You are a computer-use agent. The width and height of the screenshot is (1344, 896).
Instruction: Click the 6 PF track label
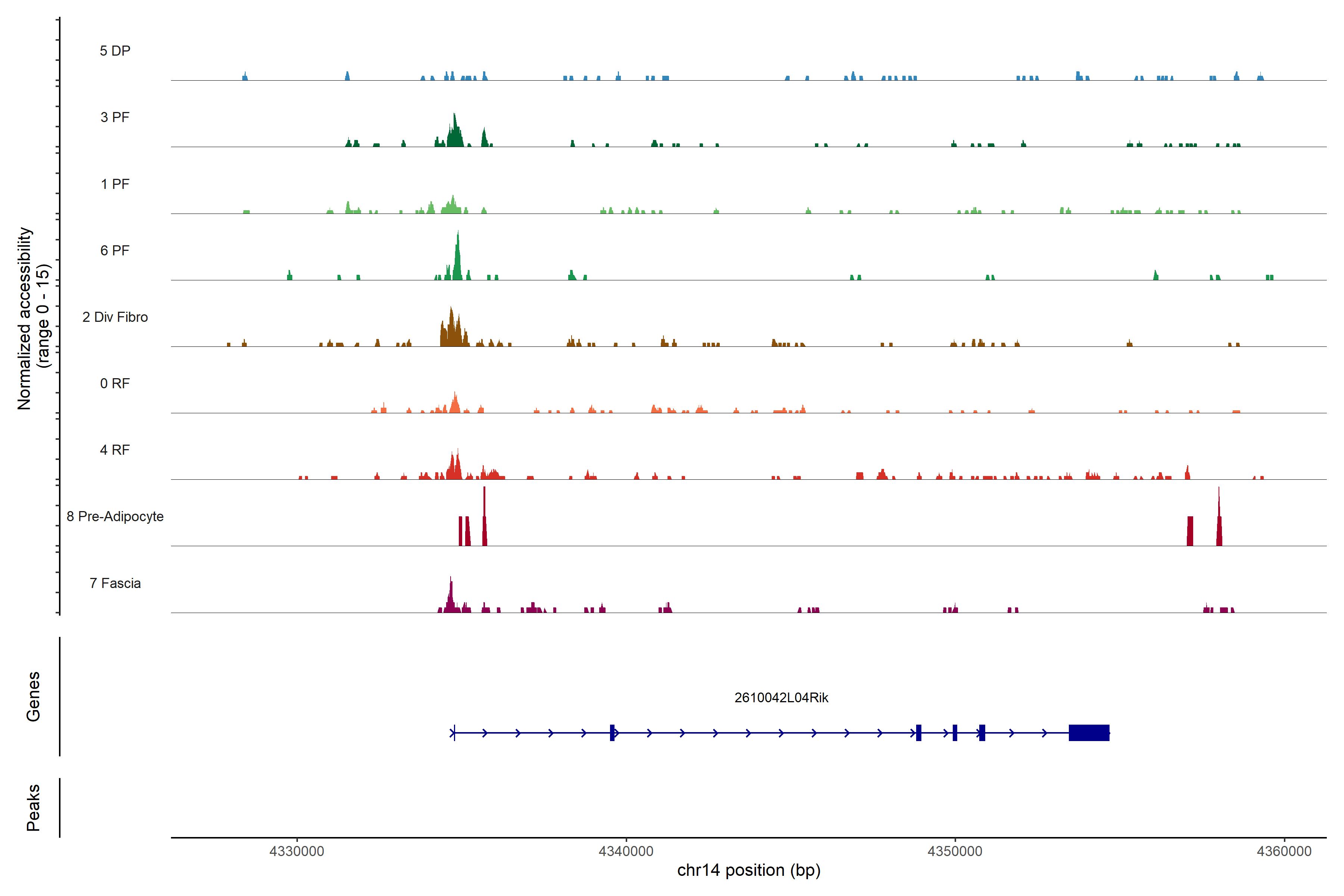coord(115,250)
